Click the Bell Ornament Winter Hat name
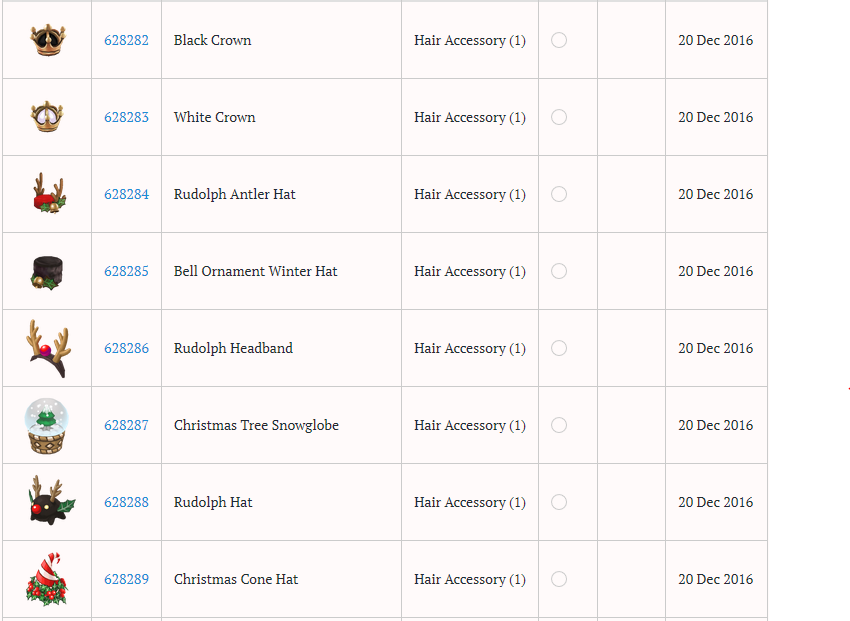The image size is (850, 621). coord(256,272)
